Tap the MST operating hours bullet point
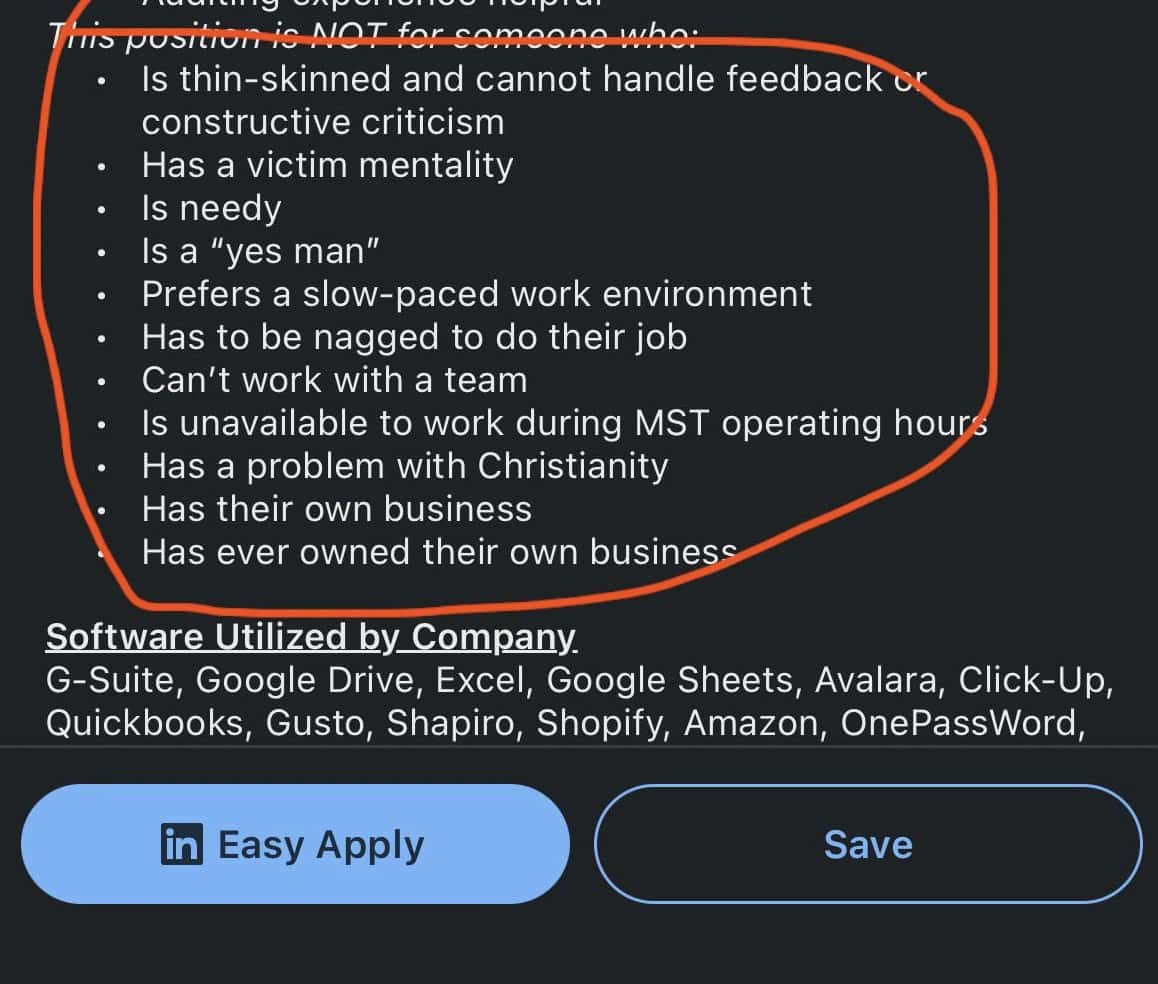This screenshot has height=984, width=1158. tap(566, 422)
